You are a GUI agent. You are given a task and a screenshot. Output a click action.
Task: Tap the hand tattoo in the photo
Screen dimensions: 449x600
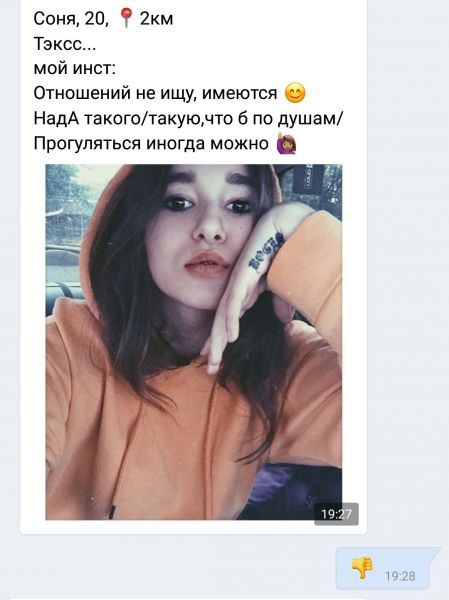(x=266, y=252)
